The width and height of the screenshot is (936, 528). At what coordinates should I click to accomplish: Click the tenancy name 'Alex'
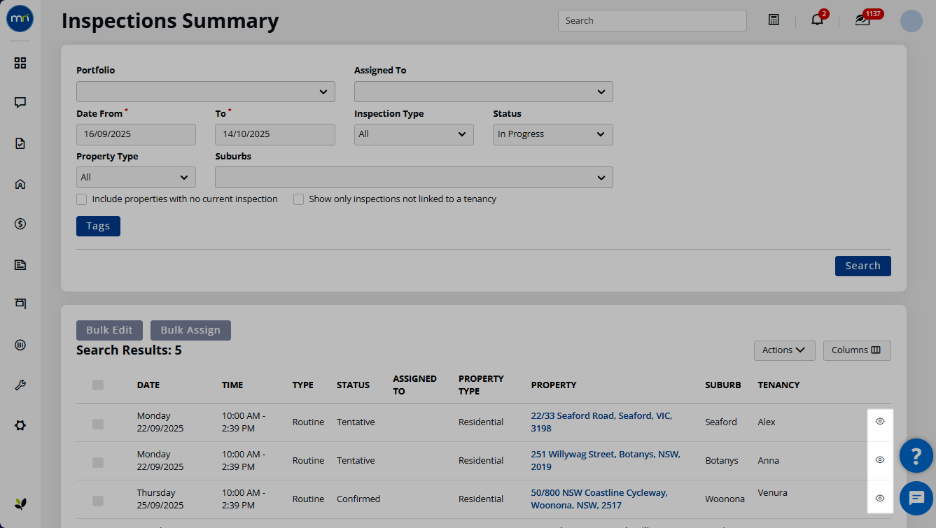pyautogui.click(x=766, y=422)
